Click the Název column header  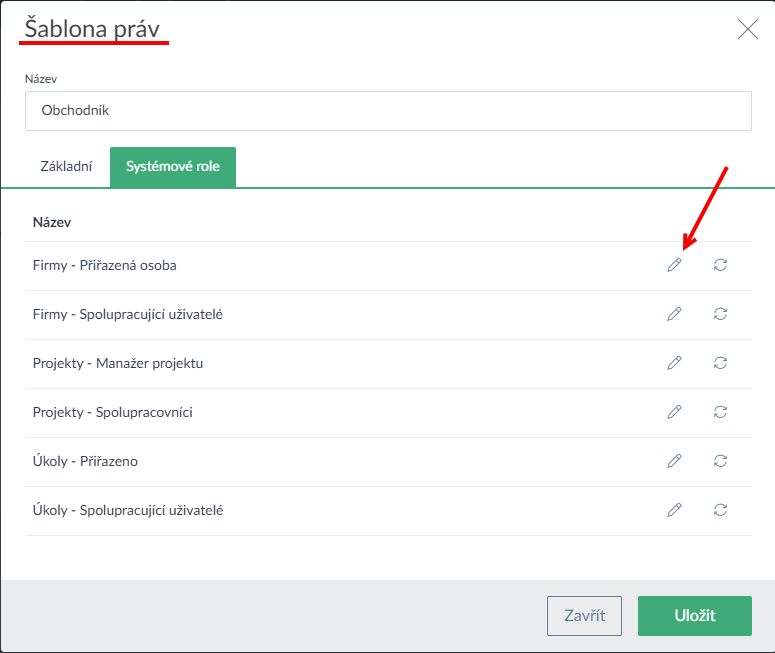pyautogui.click(x=52, y=222)
